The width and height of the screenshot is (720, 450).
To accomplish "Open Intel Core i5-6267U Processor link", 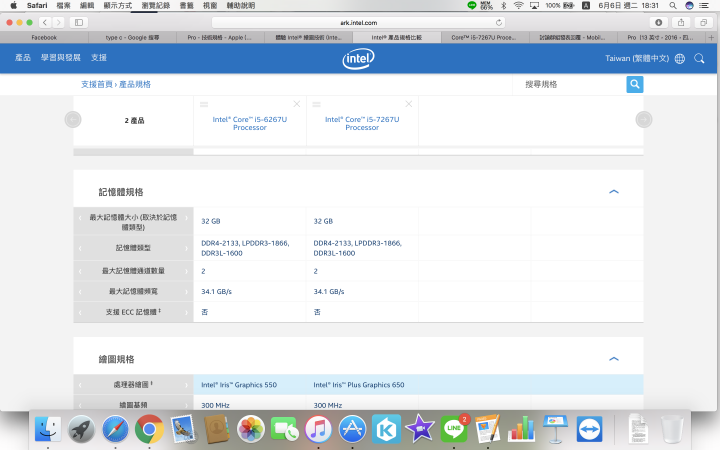I will [x=250, y=123].
